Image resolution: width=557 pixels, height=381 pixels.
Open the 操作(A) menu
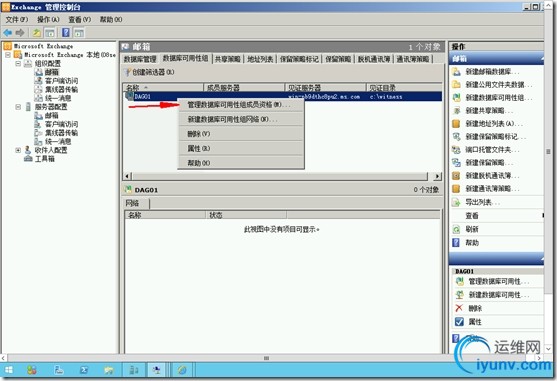[48, 20]
